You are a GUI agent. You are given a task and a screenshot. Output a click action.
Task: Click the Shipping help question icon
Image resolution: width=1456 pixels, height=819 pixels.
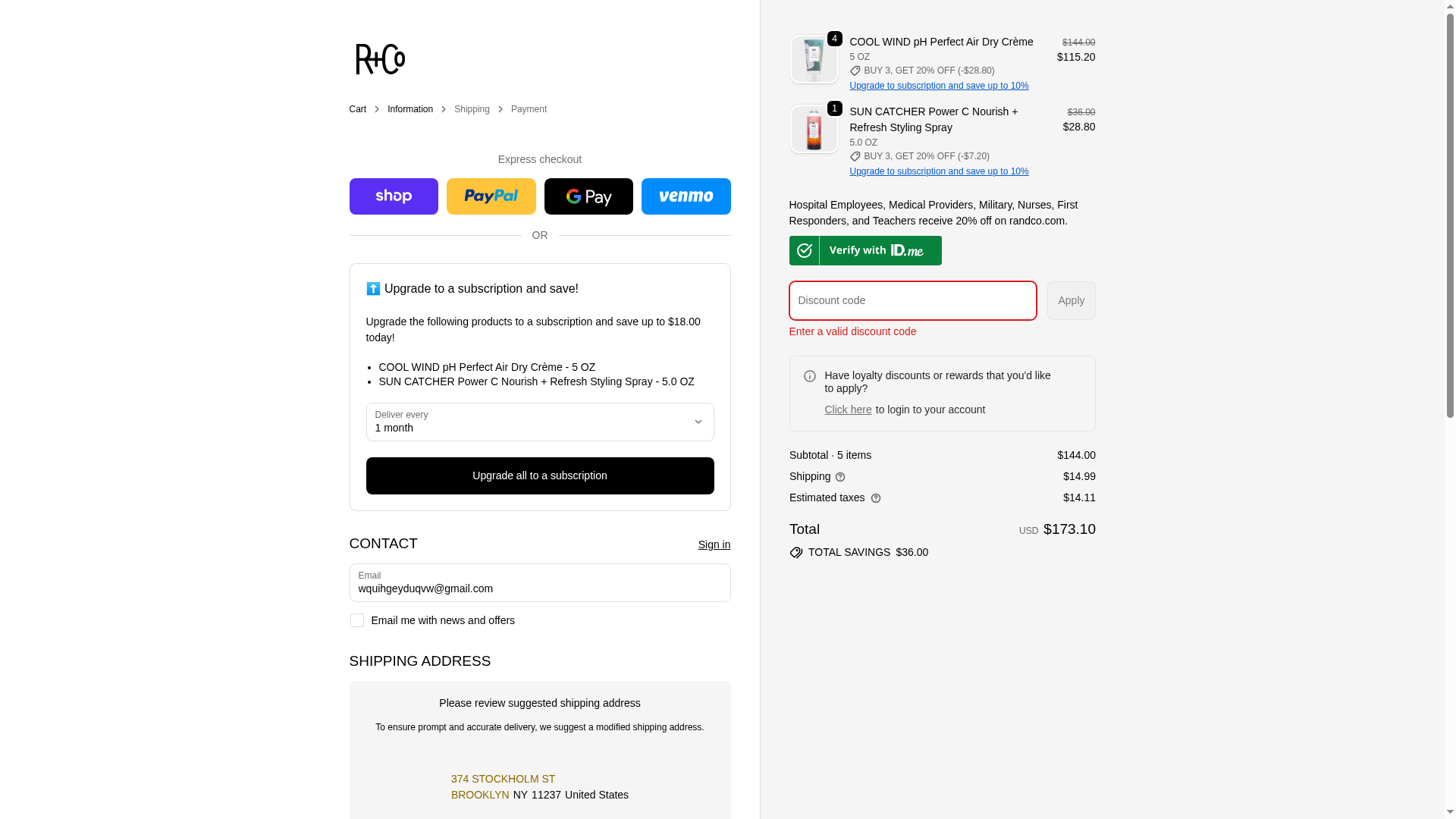pyautogui.click(x=840, y=477)
